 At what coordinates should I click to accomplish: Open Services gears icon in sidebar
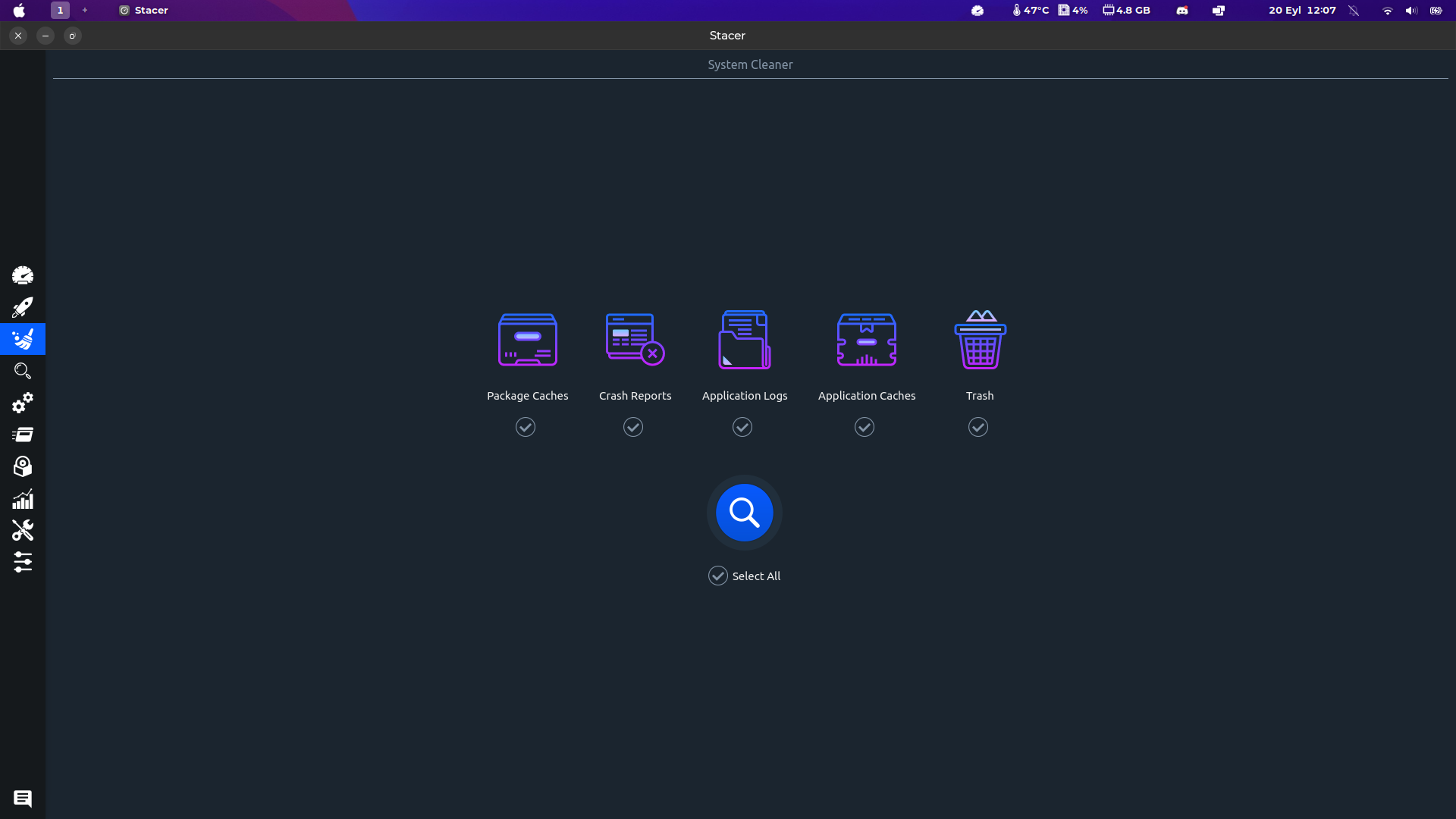click(x=23, y=403)
